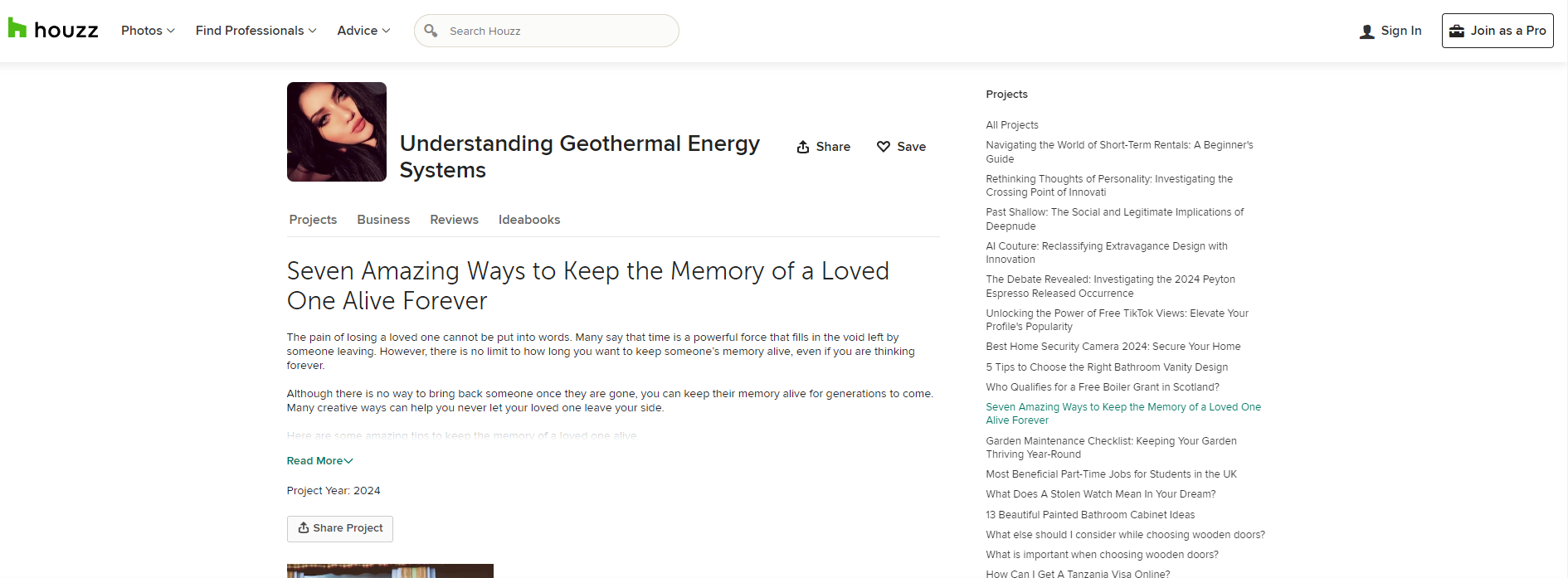Expand the Photos dropdown menu
Screen dimensions: 1568x578
coord(148,31)
